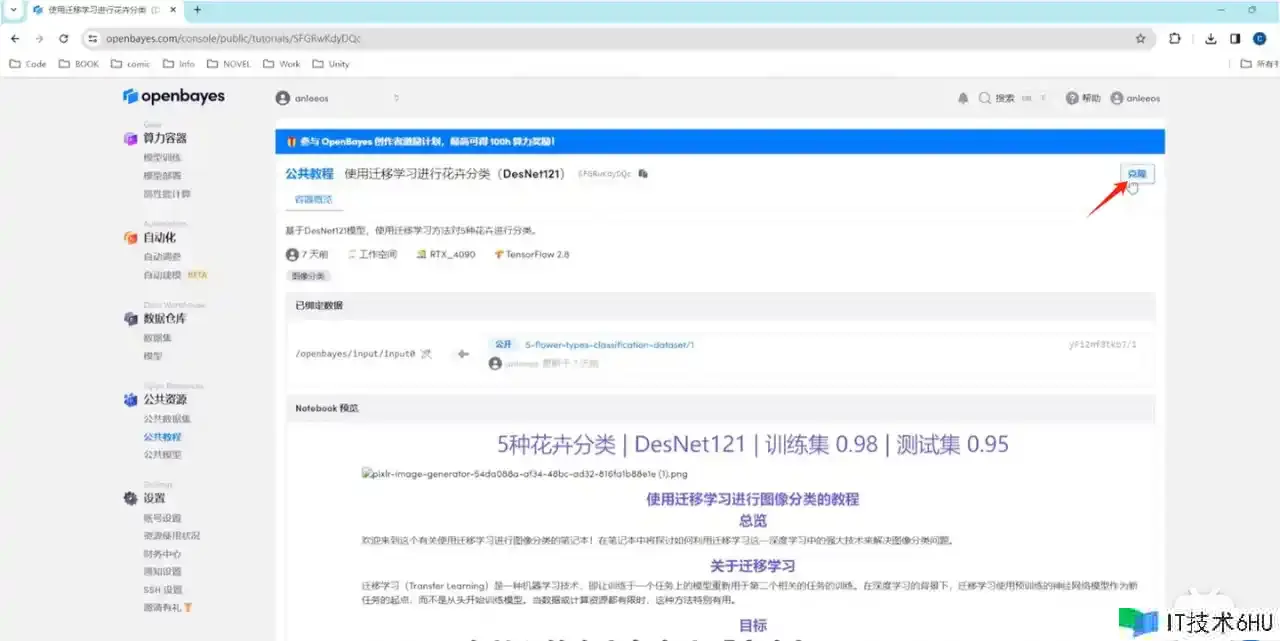1280x641 pixels.
Task: Open SSH 设置 in the sidebar
Action: click(x=162, y=590)
